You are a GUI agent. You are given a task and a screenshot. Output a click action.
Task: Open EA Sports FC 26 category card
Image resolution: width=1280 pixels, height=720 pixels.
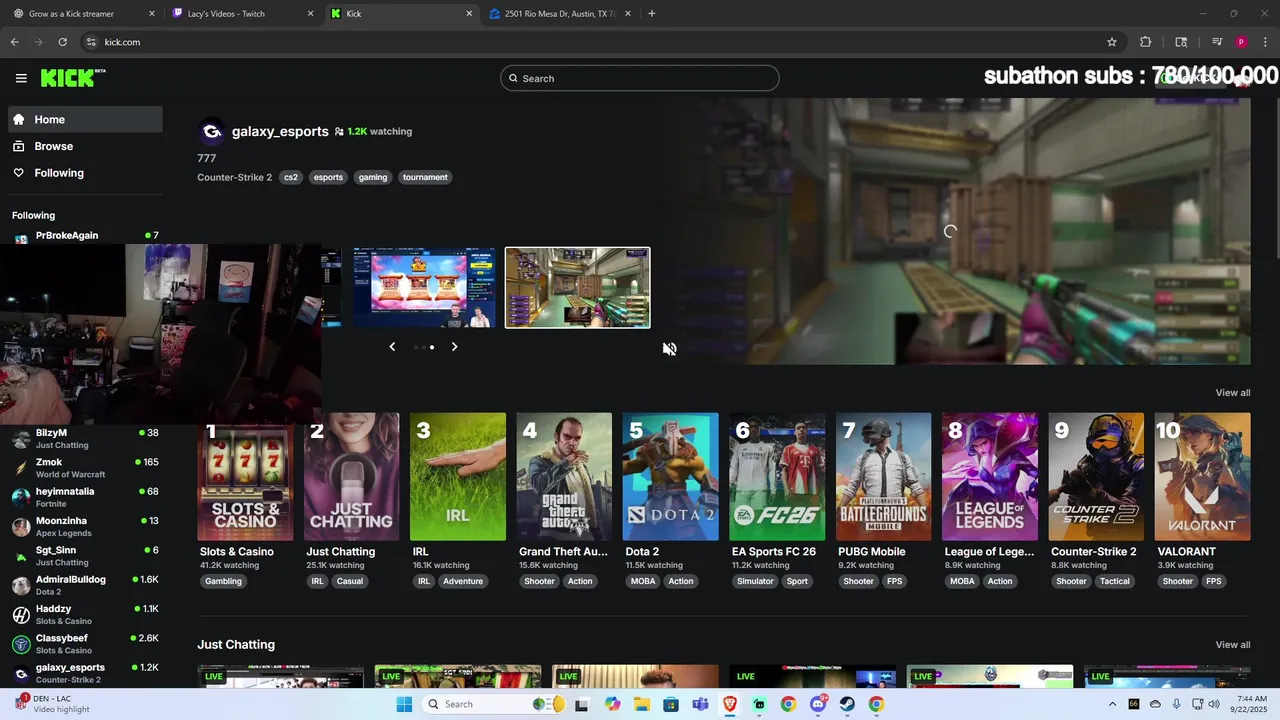777,477
